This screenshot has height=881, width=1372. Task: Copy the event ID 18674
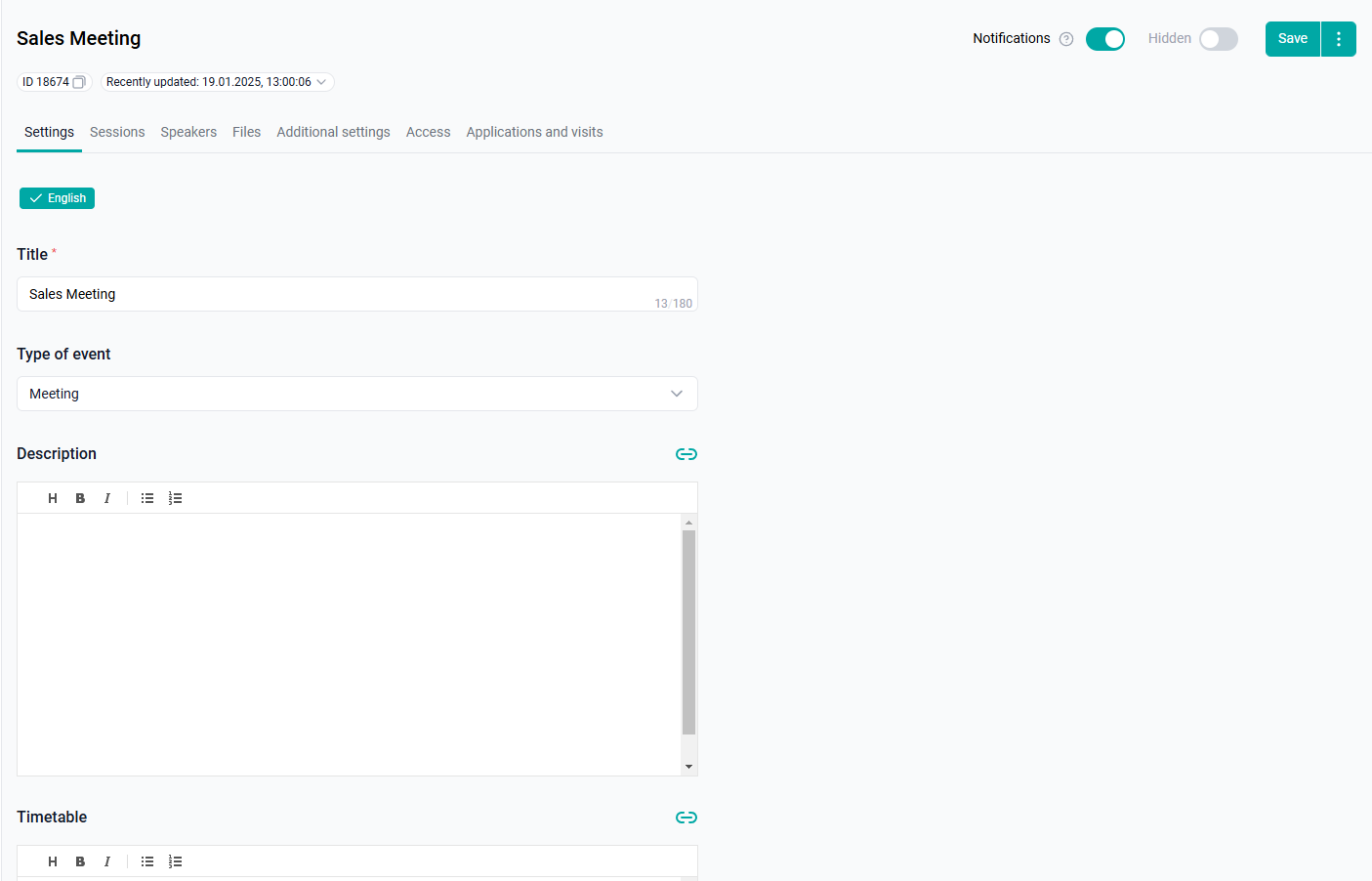pos(79,82)
